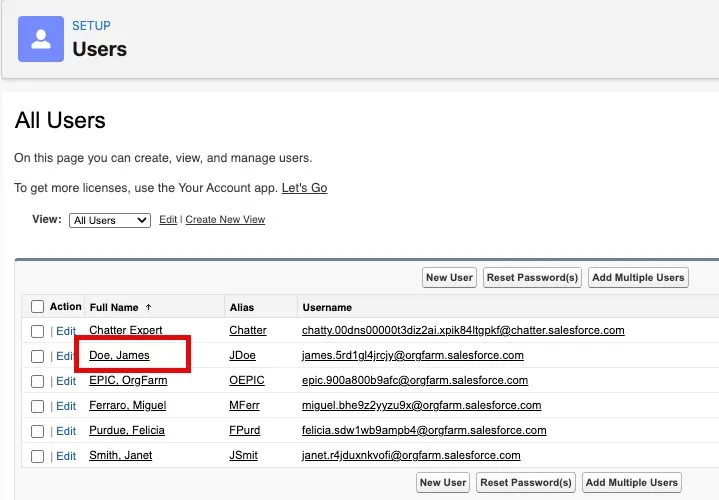This screenshot has height=500, width=719.
Task: Click the bottom Reset Password(s) button
Action: coord(525,483)
